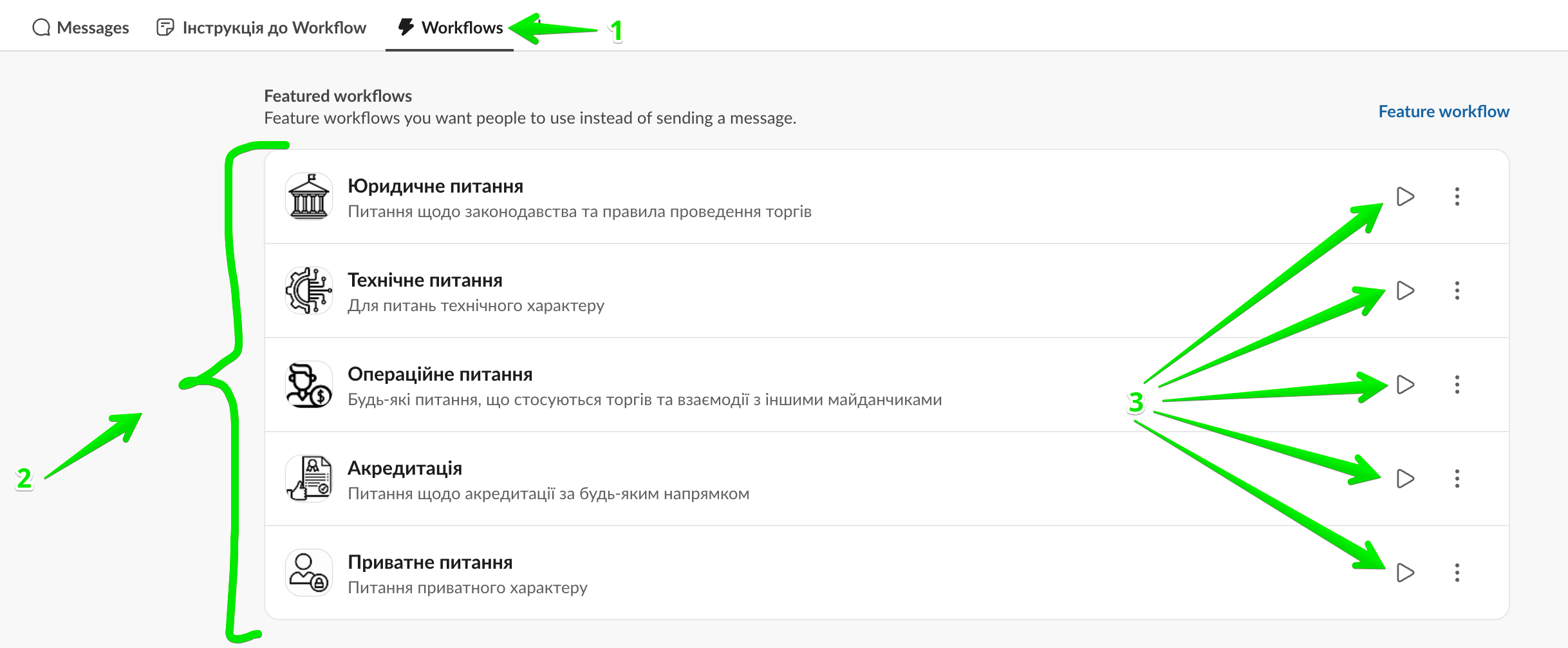Click the courthouse icon for Юридичне питання
The height and width of the screenshot is (648, 1568).
pyautogui.click(x=309, y=196)
